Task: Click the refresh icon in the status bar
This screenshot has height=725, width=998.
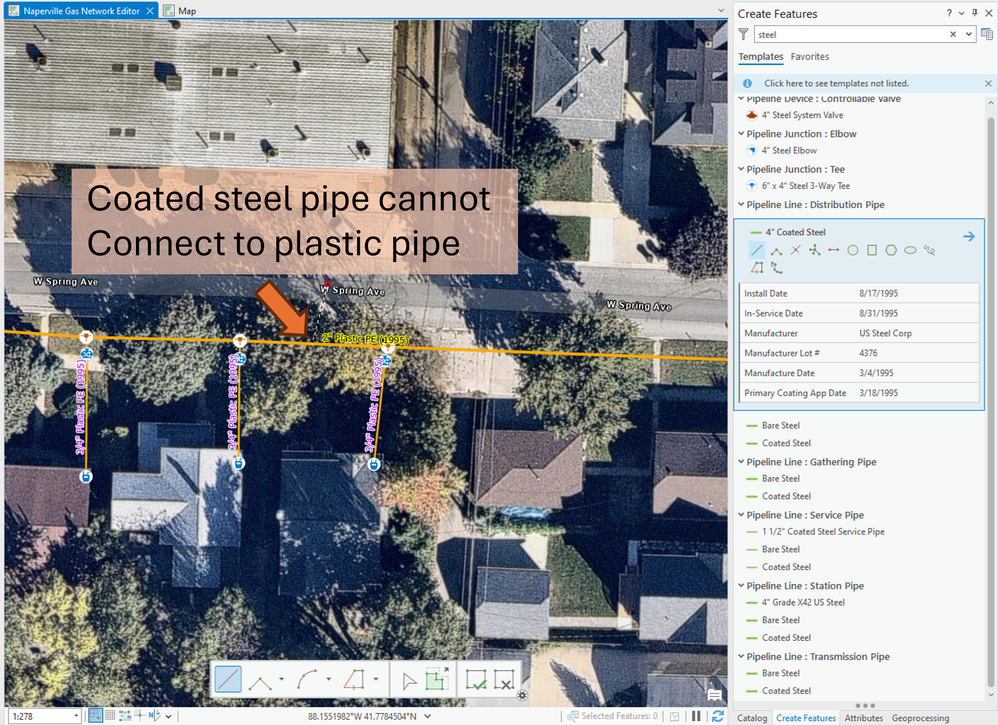Action: (717, 715)
